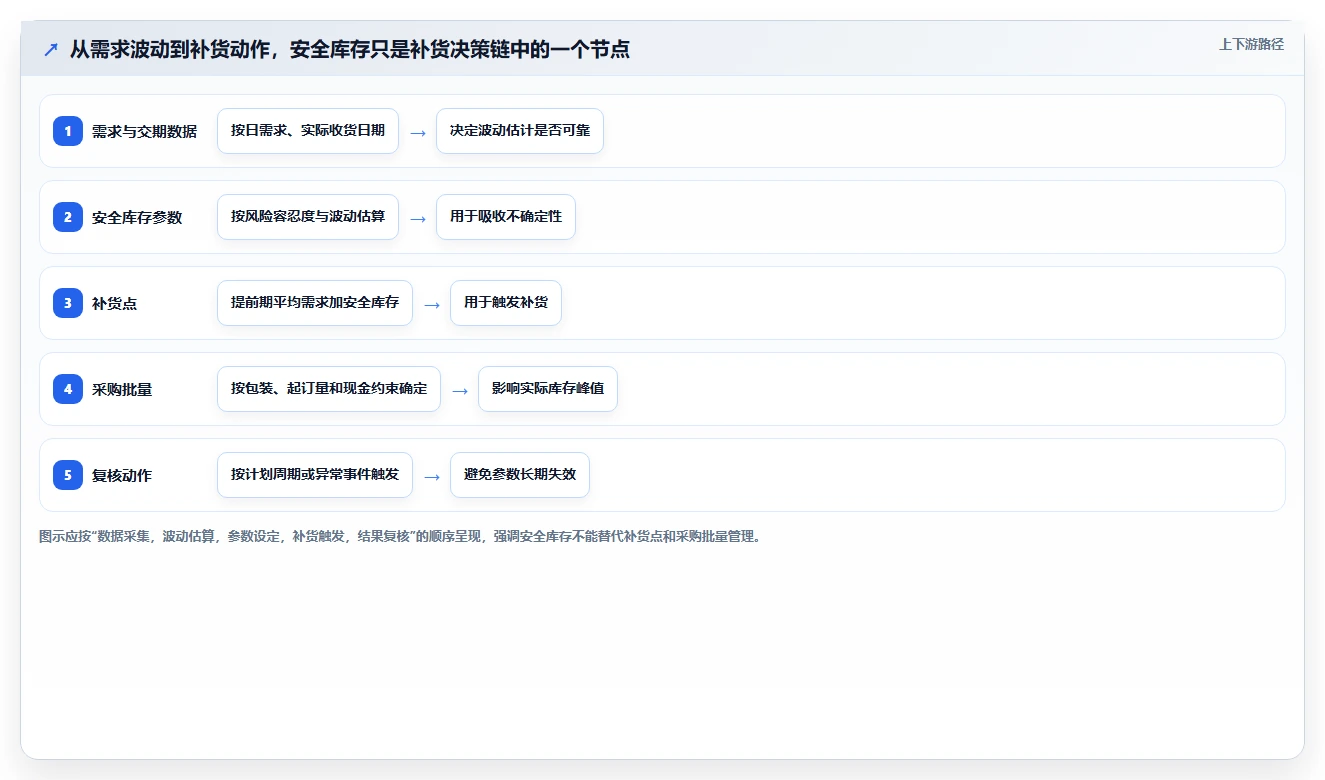Click the arrow in the 安全库存参数 row
Viewport: 1325px width, 780px height.
click(x=418, y=218)
